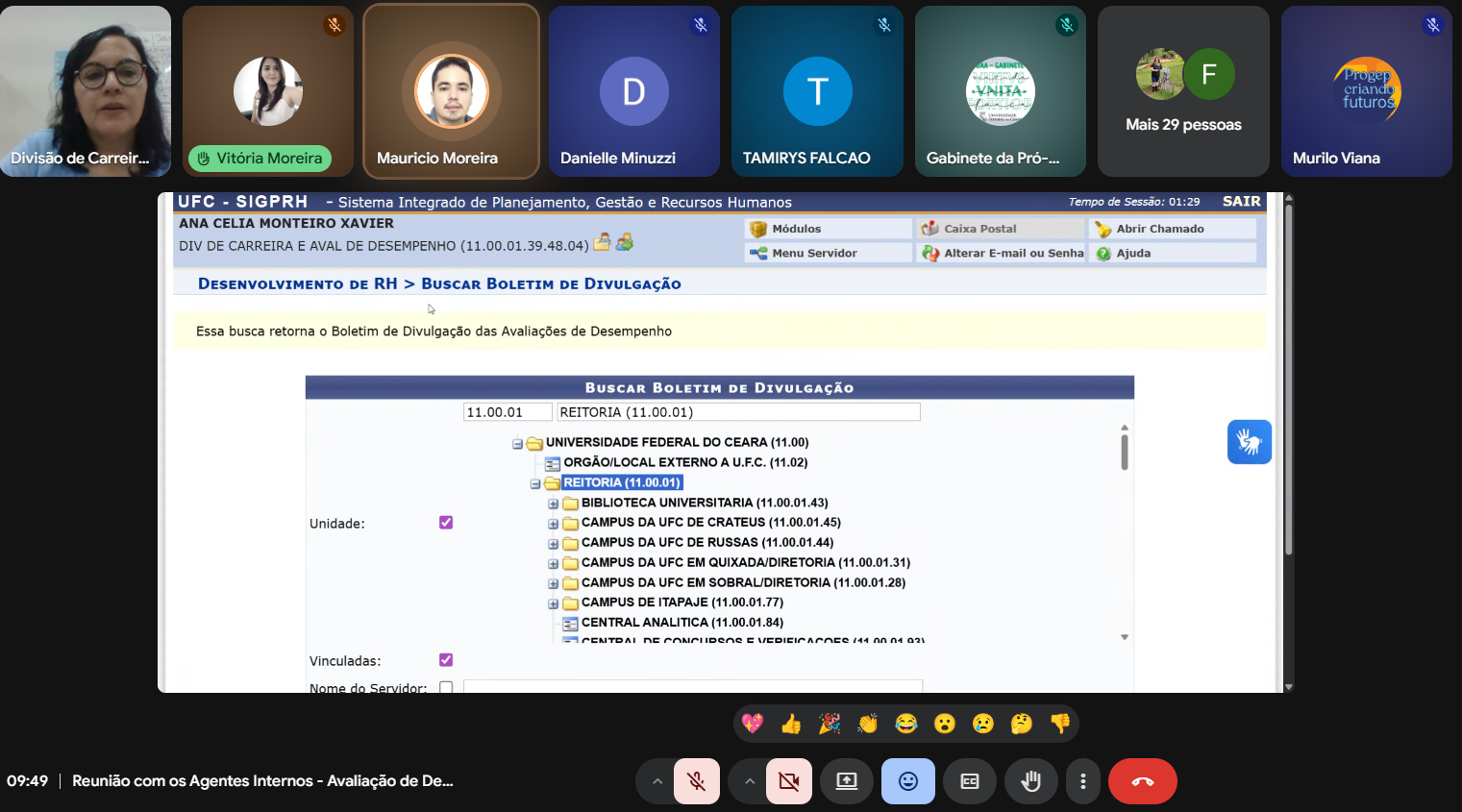Image resolution: width=1462 pixels, height=812 pixels.
Task: Uncheck the Vinculadas checkbox
Action: 446,660
